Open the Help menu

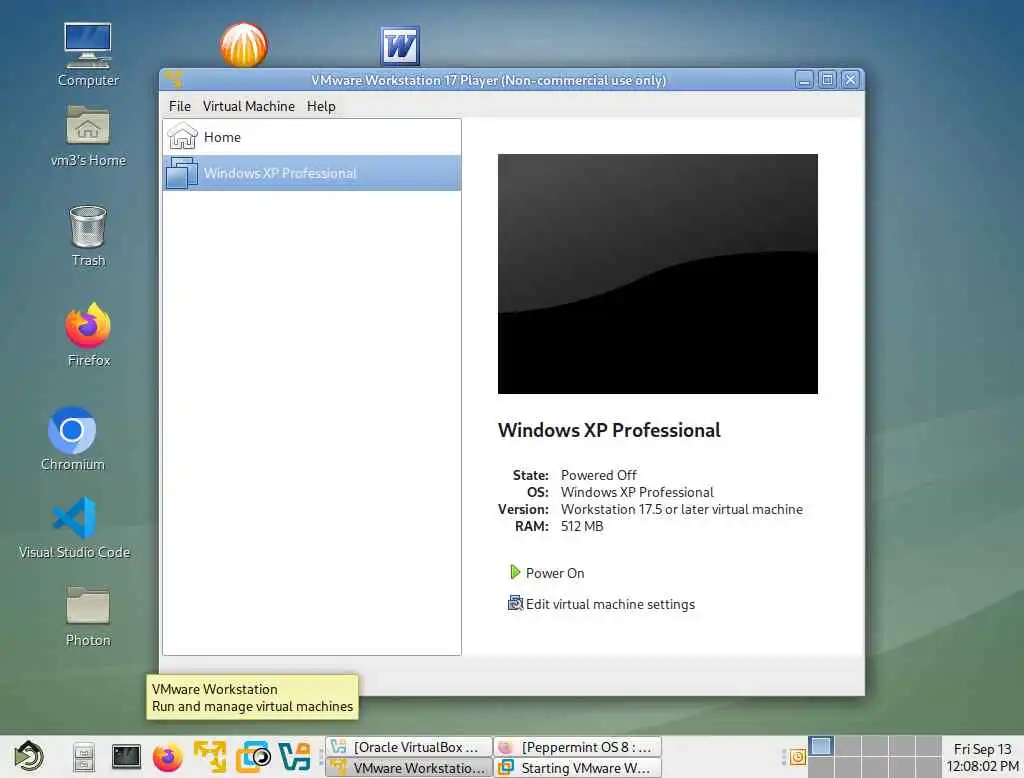321,106
